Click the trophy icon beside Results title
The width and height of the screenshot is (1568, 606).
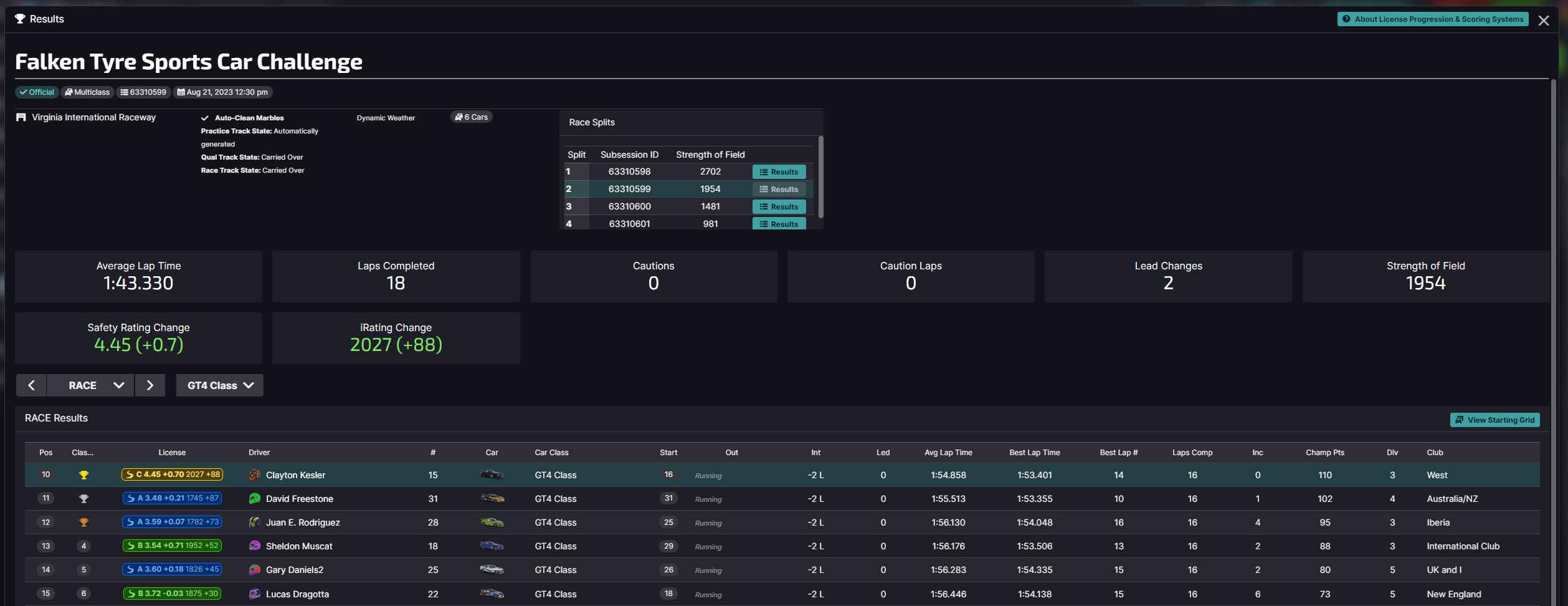pos(20,19)
